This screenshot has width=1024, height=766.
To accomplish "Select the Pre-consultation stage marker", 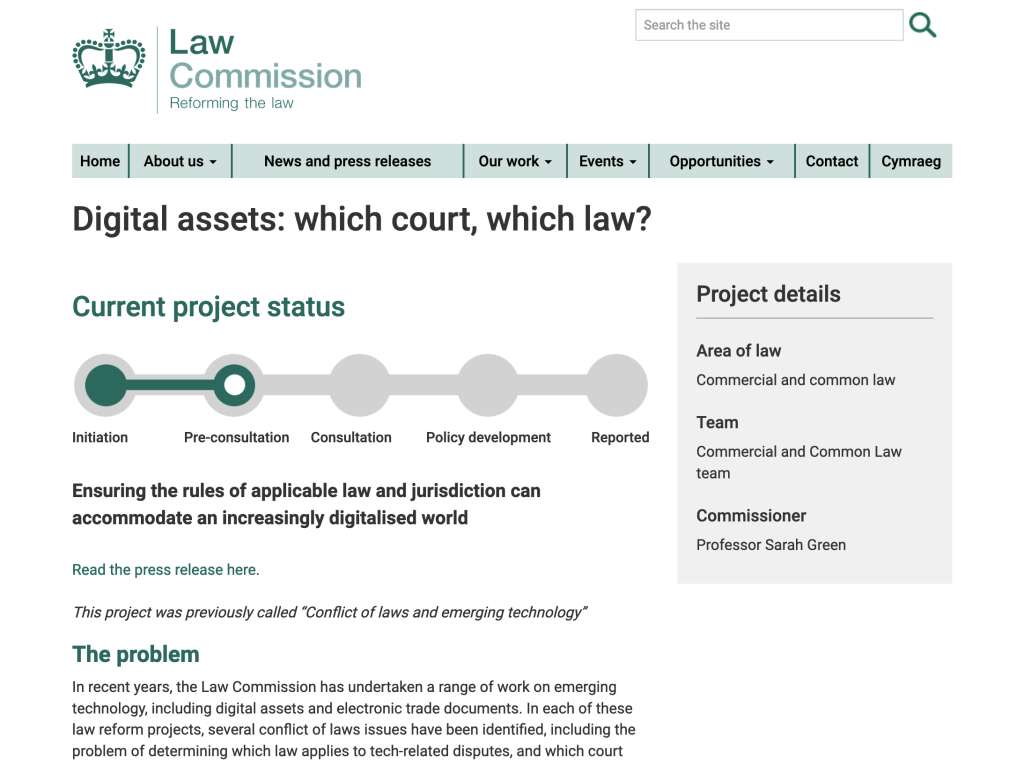I will (x=234, y=385).
